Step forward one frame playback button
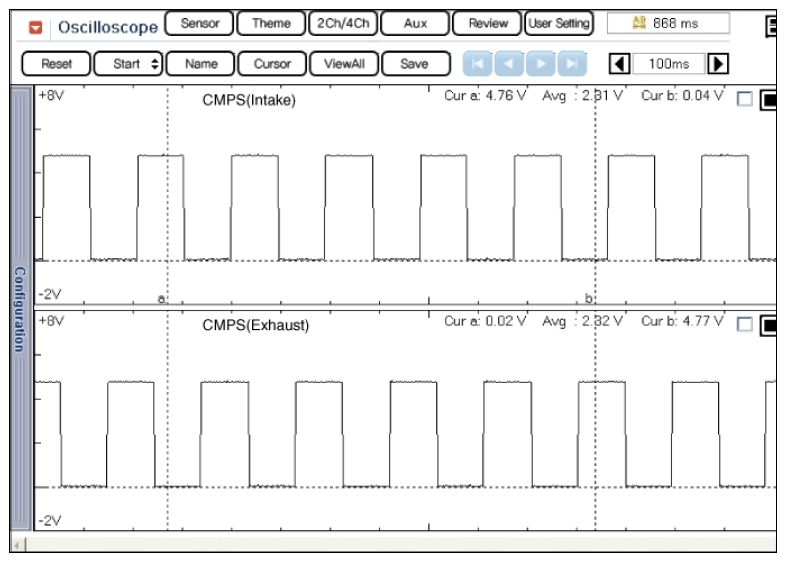This screenshot has height=562, width=786. tap(539, 64)
